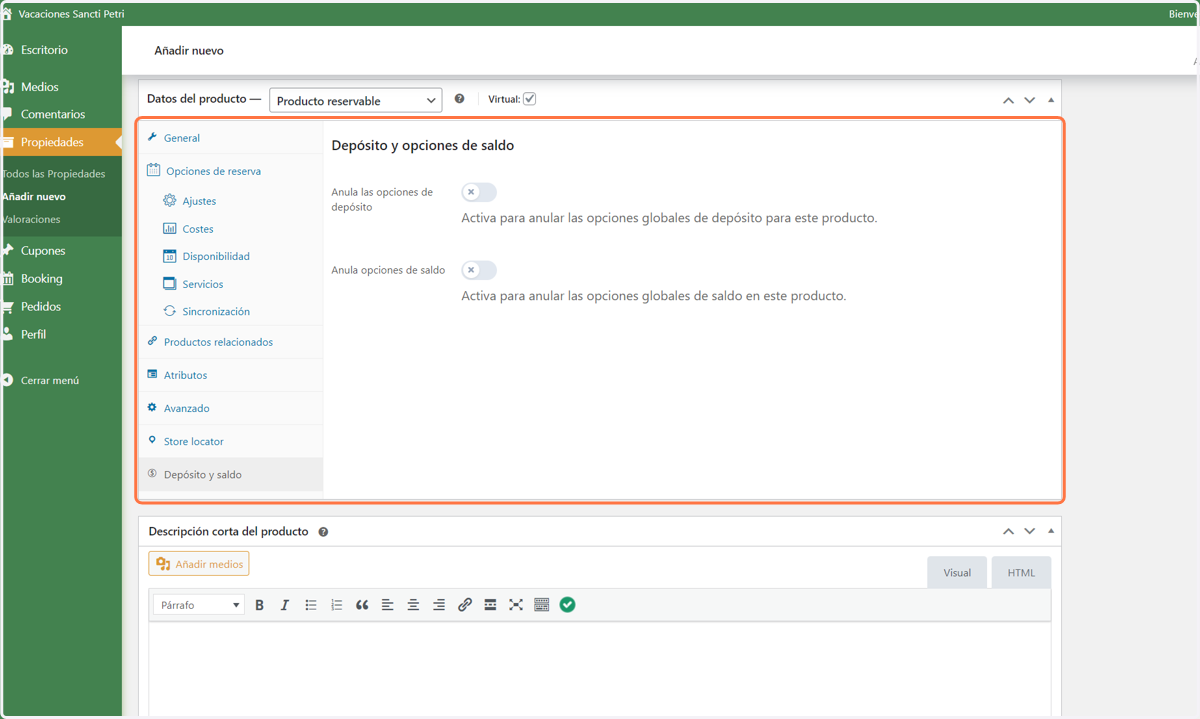
Task: Click the Perfil user icon in the sidebar
Action: pyautogui.click(x=7, y=334)
